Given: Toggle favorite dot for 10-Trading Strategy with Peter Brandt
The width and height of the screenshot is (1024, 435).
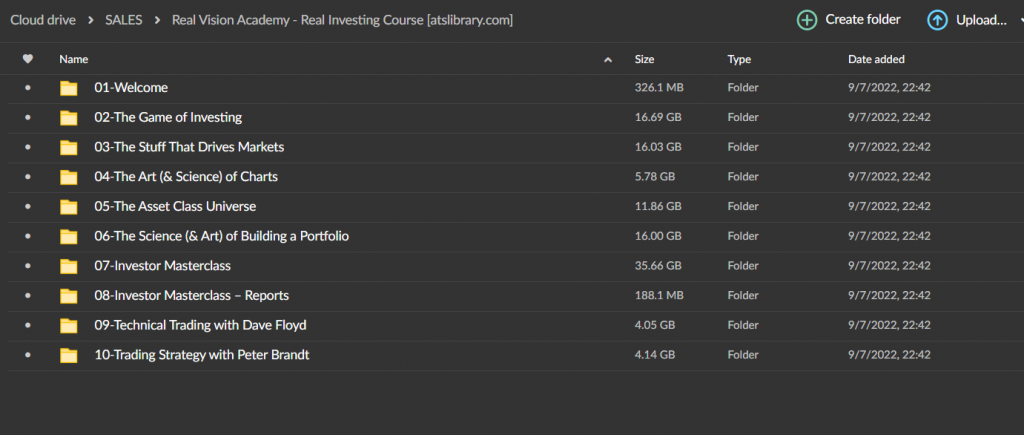Looking at the screenshot, I should pos(27,355).
